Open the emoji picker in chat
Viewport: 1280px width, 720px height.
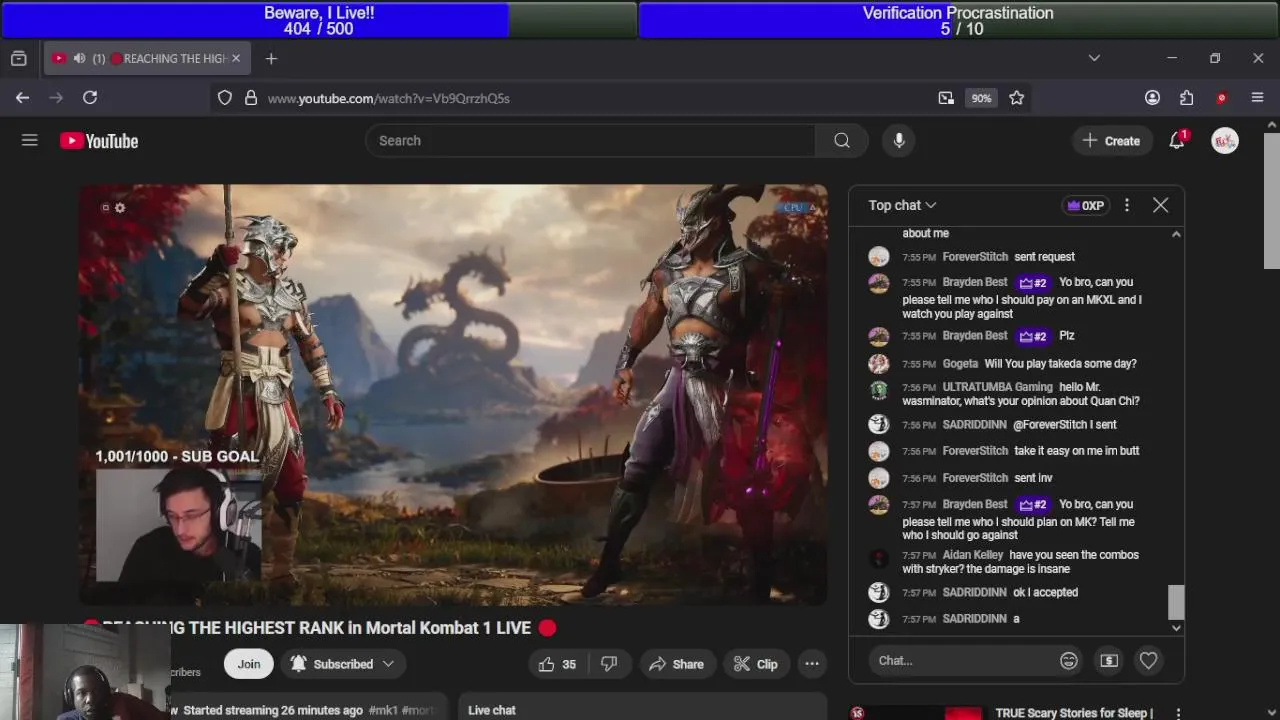coord(1069,661)
